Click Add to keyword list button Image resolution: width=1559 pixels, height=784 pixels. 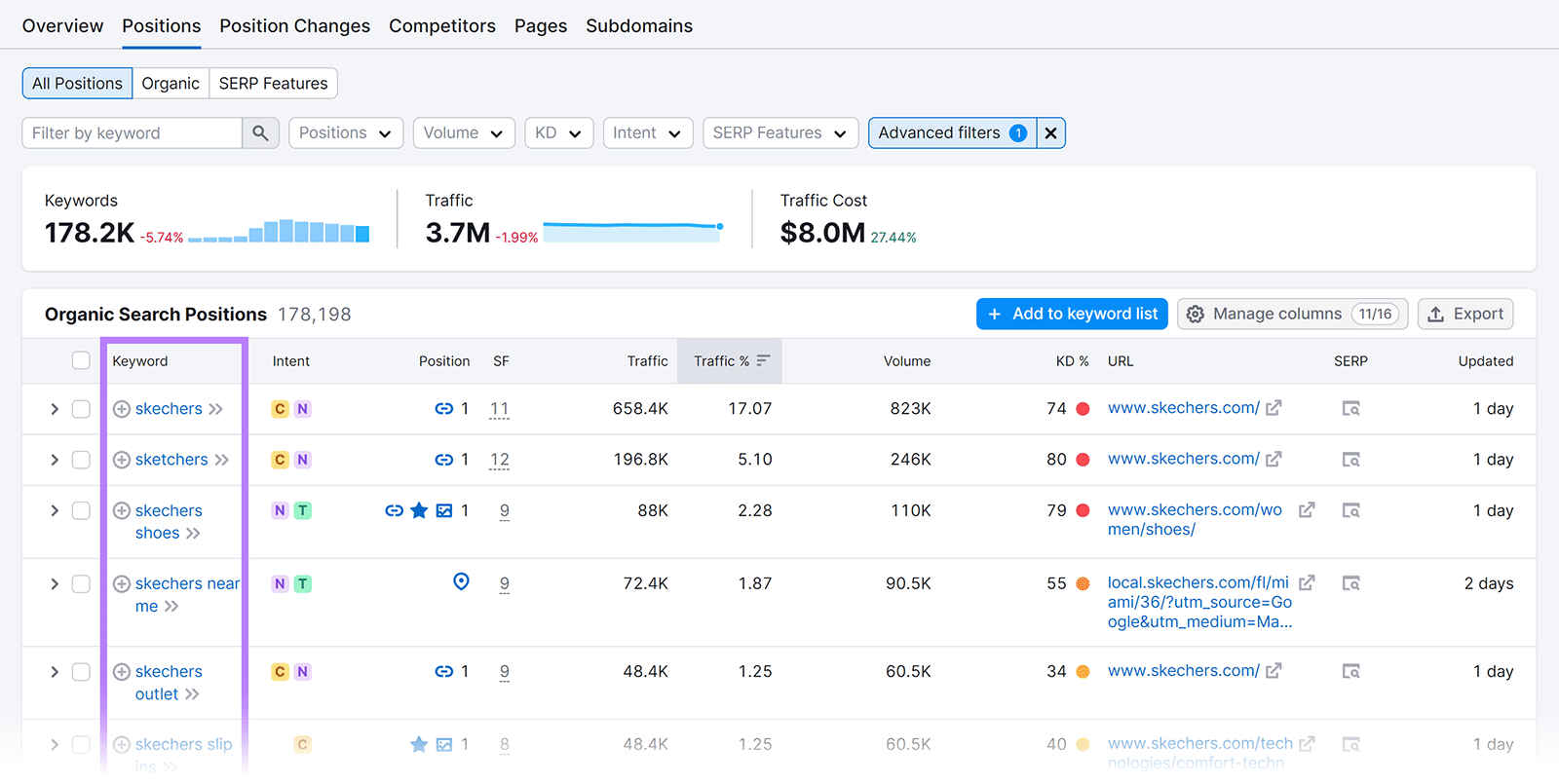(x=1072, y=314)
